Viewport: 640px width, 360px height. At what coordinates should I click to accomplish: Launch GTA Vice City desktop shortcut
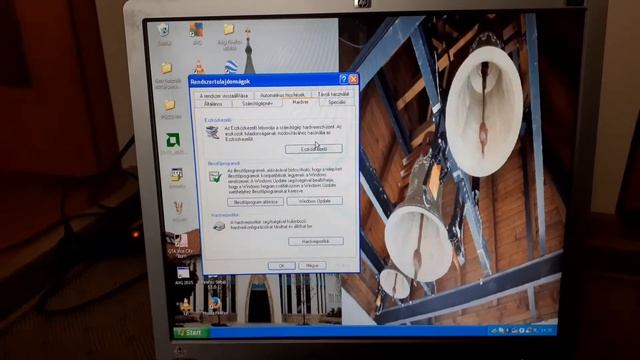tap(180, 241)
